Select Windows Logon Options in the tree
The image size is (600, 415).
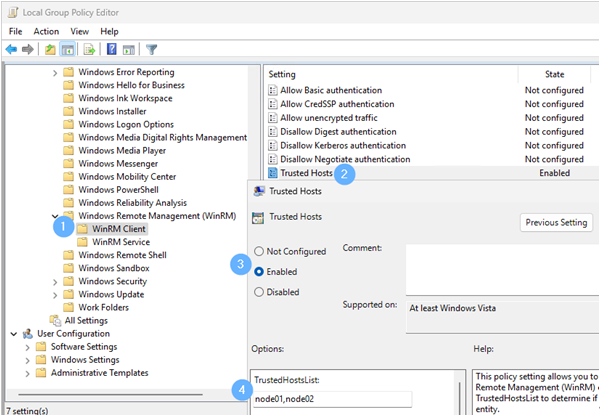[126, 124]
